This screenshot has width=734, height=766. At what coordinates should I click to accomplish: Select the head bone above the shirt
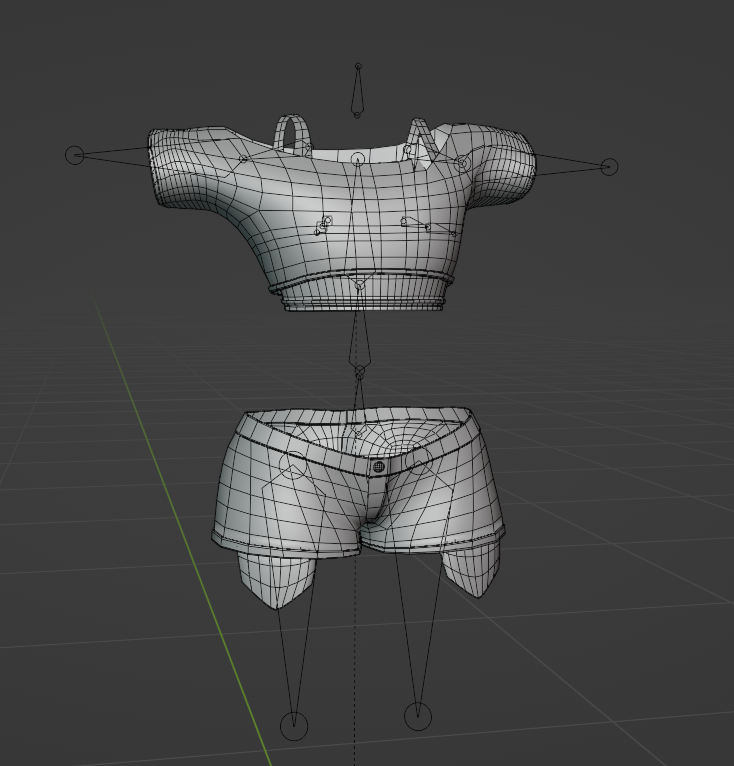[x=357, y=92]
